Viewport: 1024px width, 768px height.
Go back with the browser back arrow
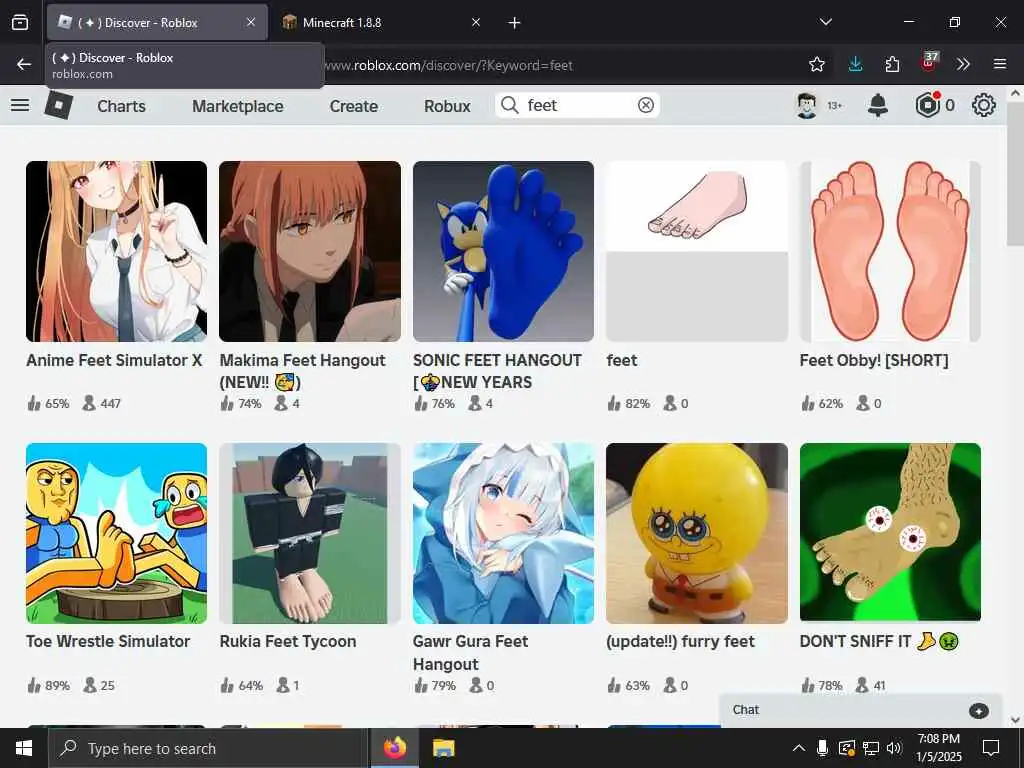24,64
